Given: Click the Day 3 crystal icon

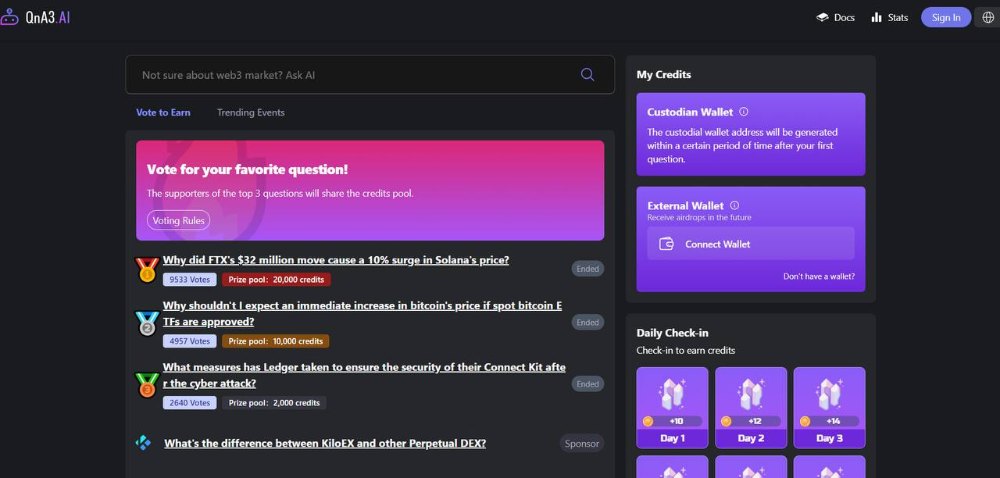Looking at the screenshot, I should pos(828,393).
